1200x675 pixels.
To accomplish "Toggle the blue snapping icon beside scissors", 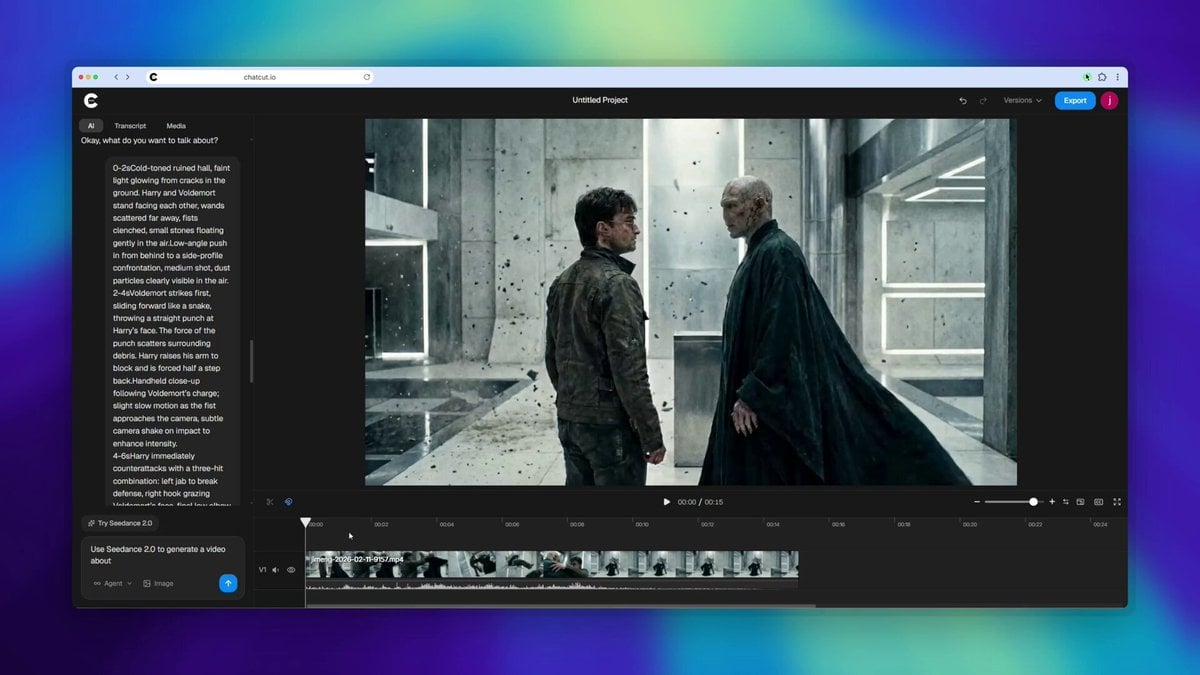I will click(288, 502).
